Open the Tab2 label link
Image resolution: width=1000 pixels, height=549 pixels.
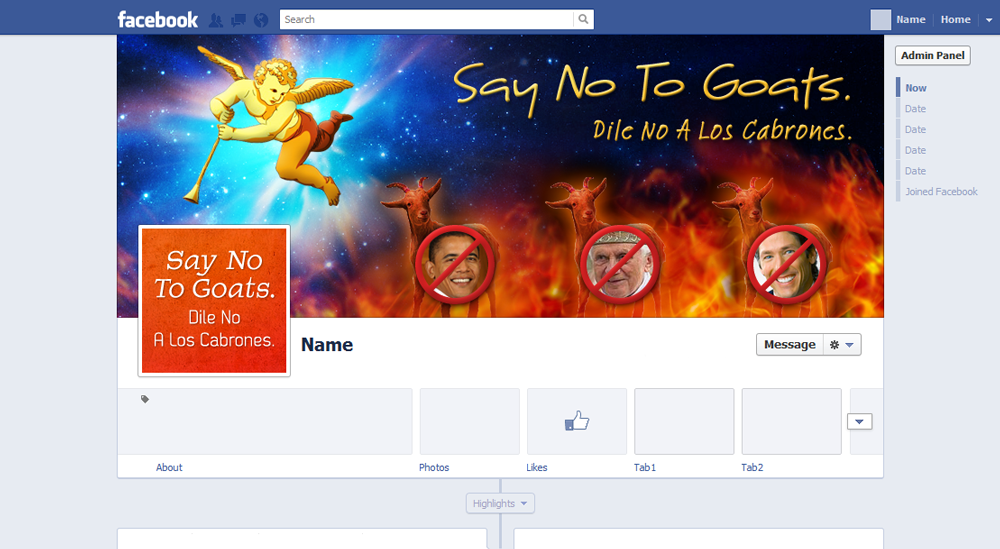[752, 467]
